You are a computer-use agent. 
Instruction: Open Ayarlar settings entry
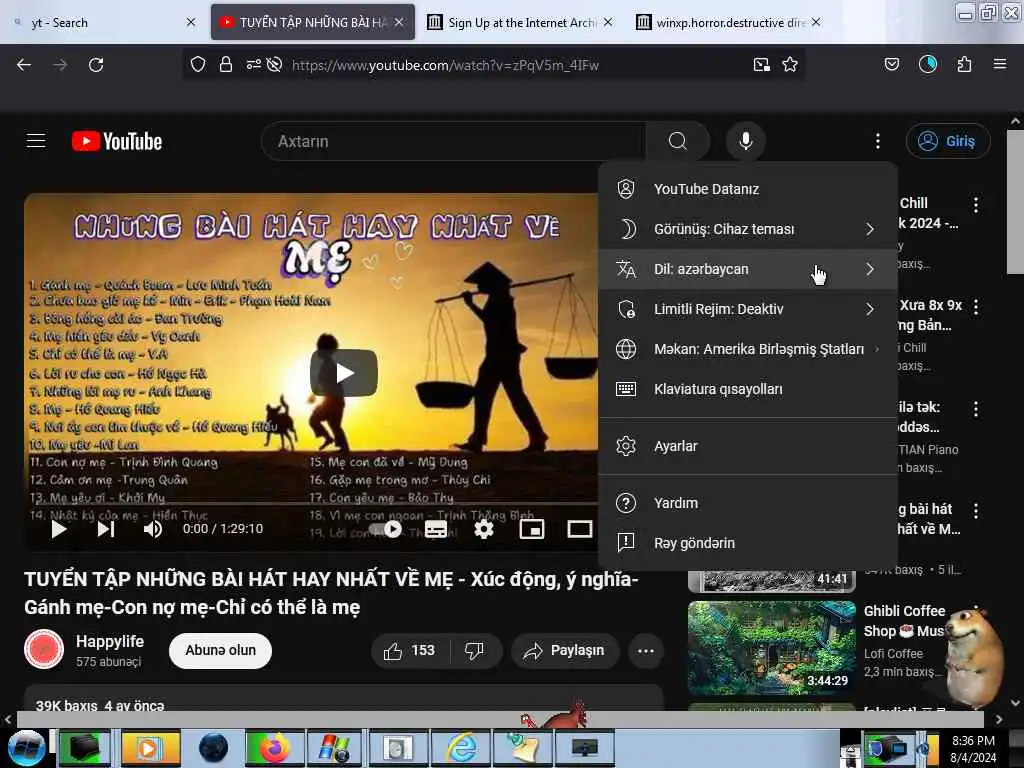coord(748,446)
